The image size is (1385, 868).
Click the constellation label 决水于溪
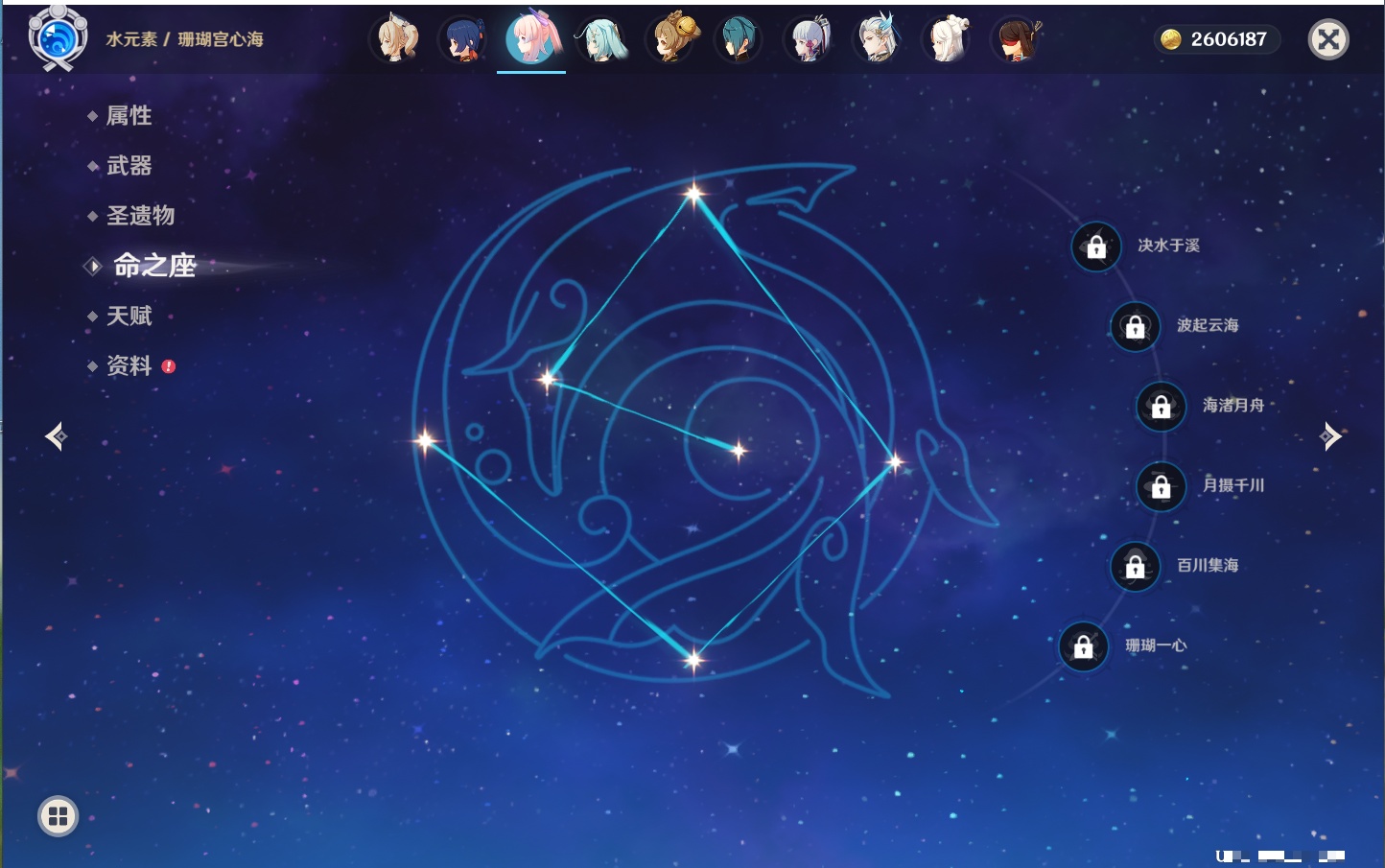pos(1168,246)
